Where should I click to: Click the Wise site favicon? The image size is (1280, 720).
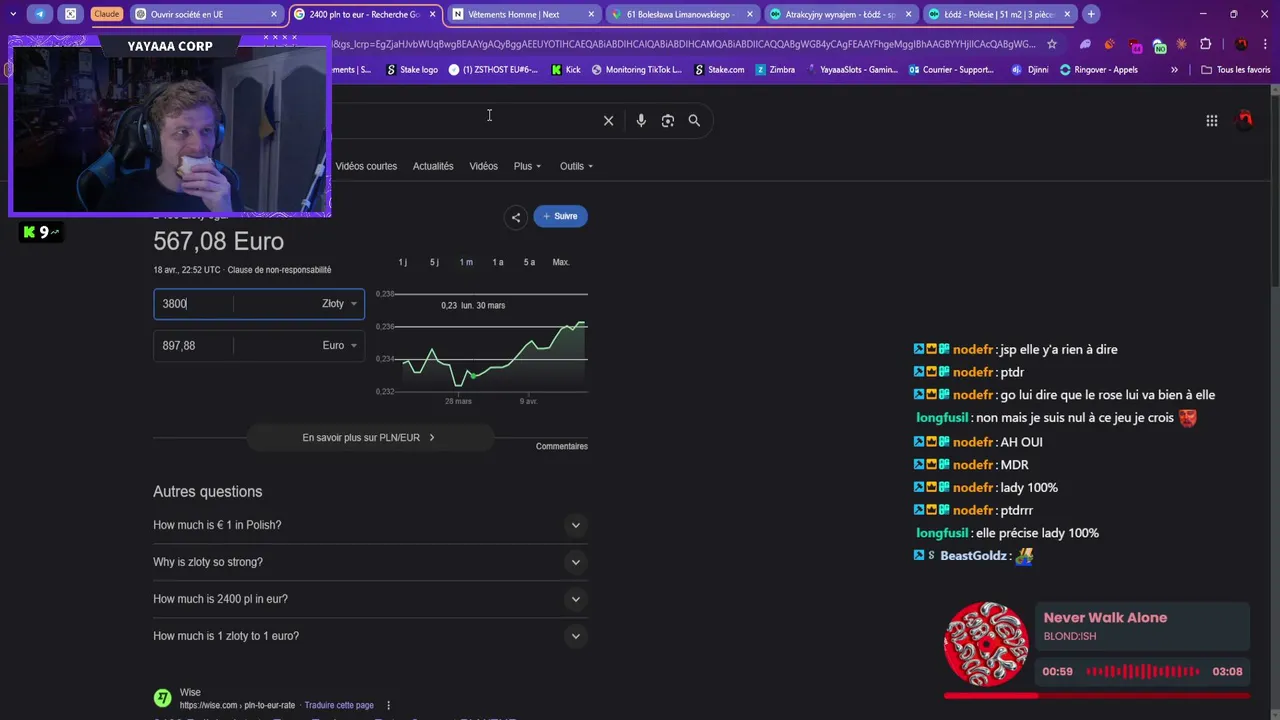162,698
